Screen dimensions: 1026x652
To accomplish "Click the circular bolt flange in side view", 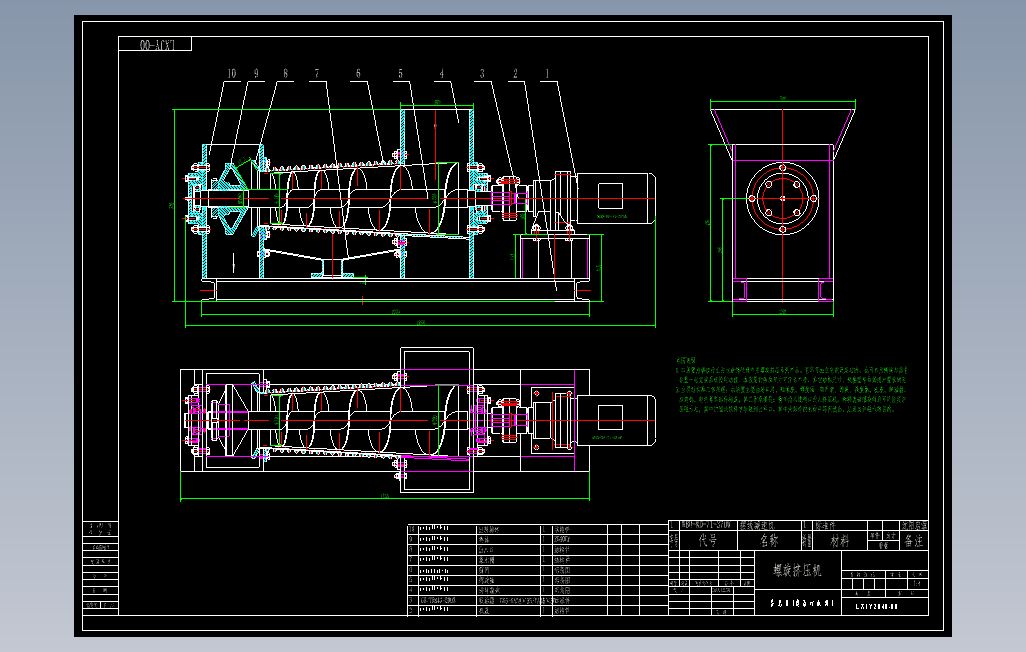I will pos(783,198).
